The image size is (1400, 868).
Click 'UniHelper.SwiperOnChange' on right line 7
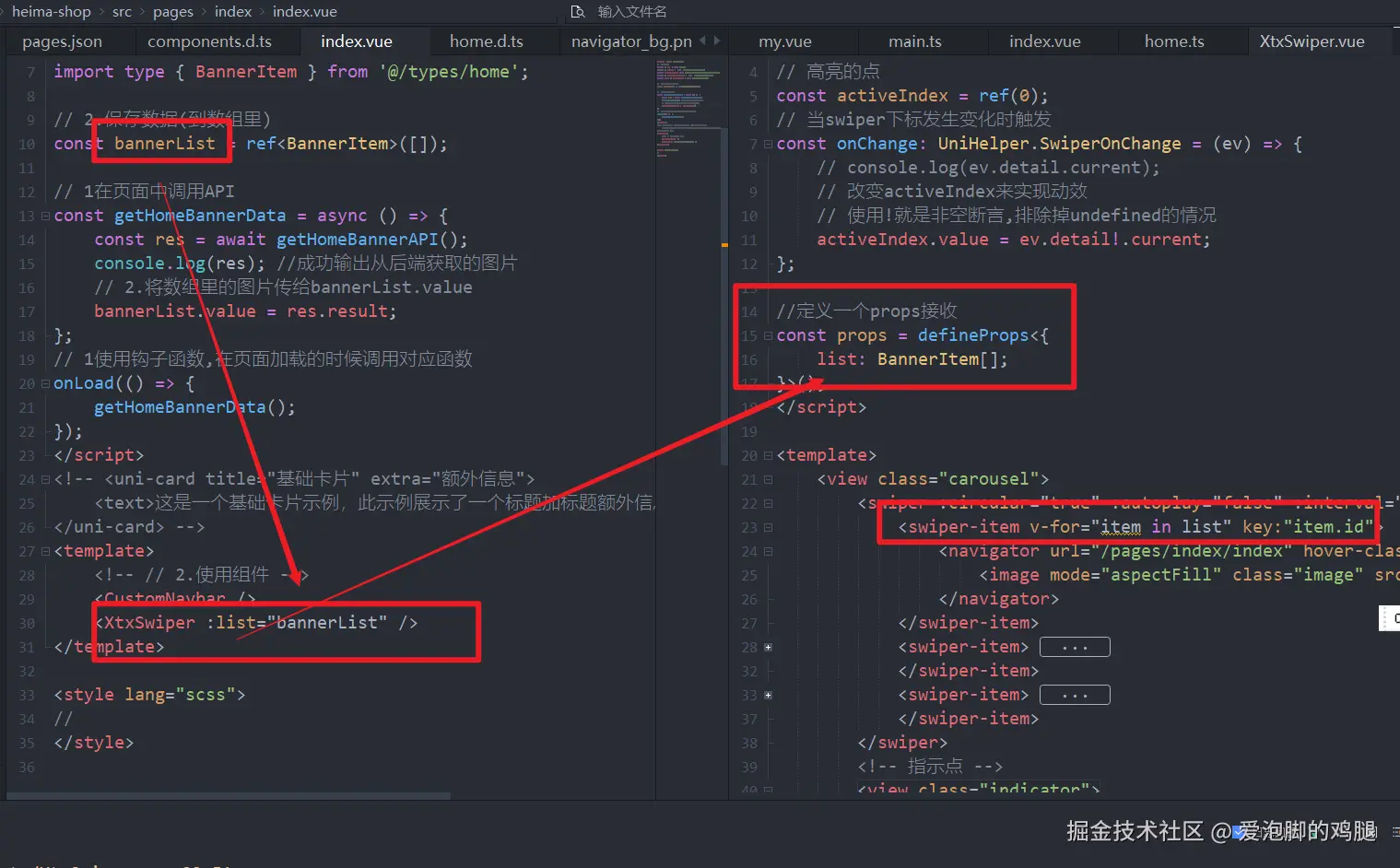1060,144
